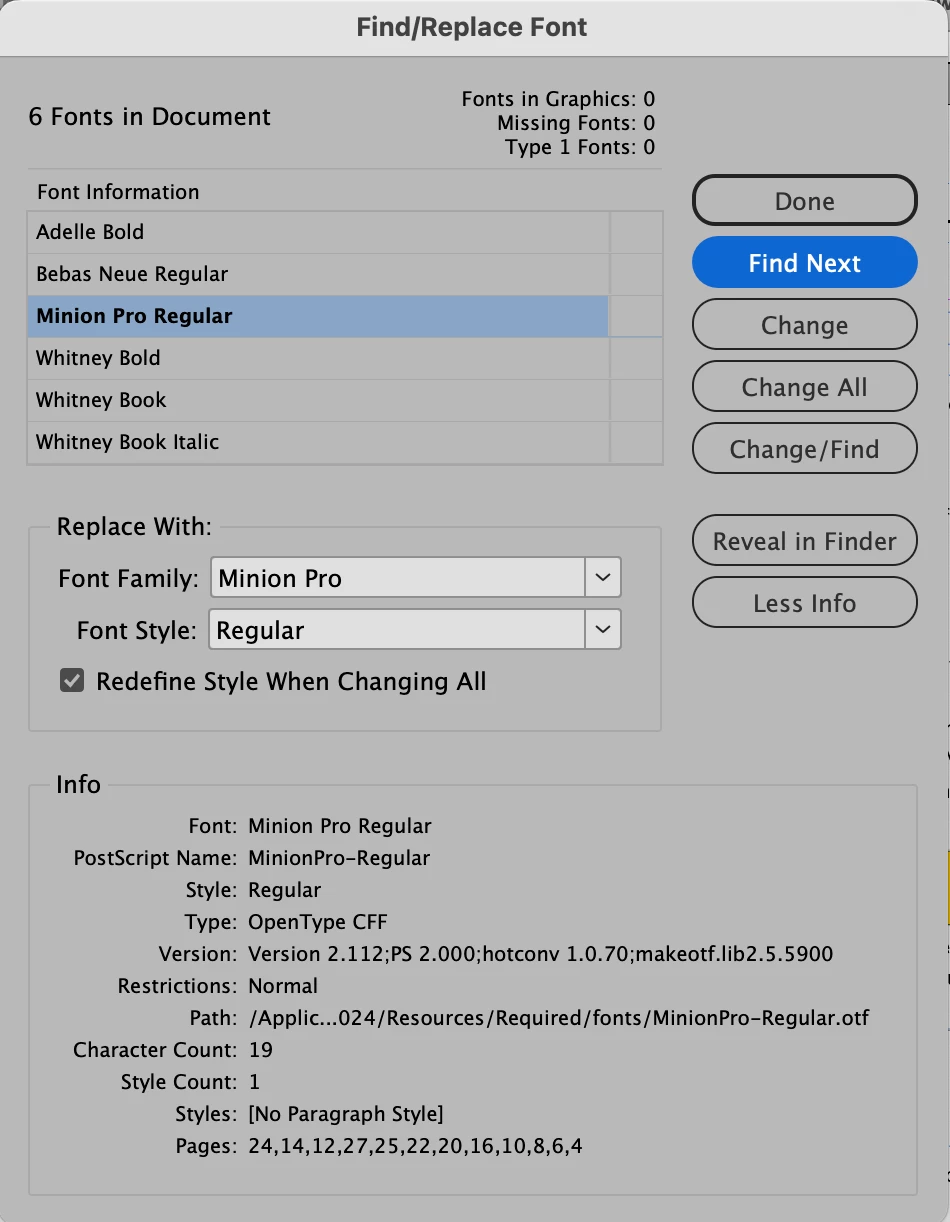Click the Character Count value 19
The height and width of the screenshot is (1222, 950).
(x=260, y=1050)
